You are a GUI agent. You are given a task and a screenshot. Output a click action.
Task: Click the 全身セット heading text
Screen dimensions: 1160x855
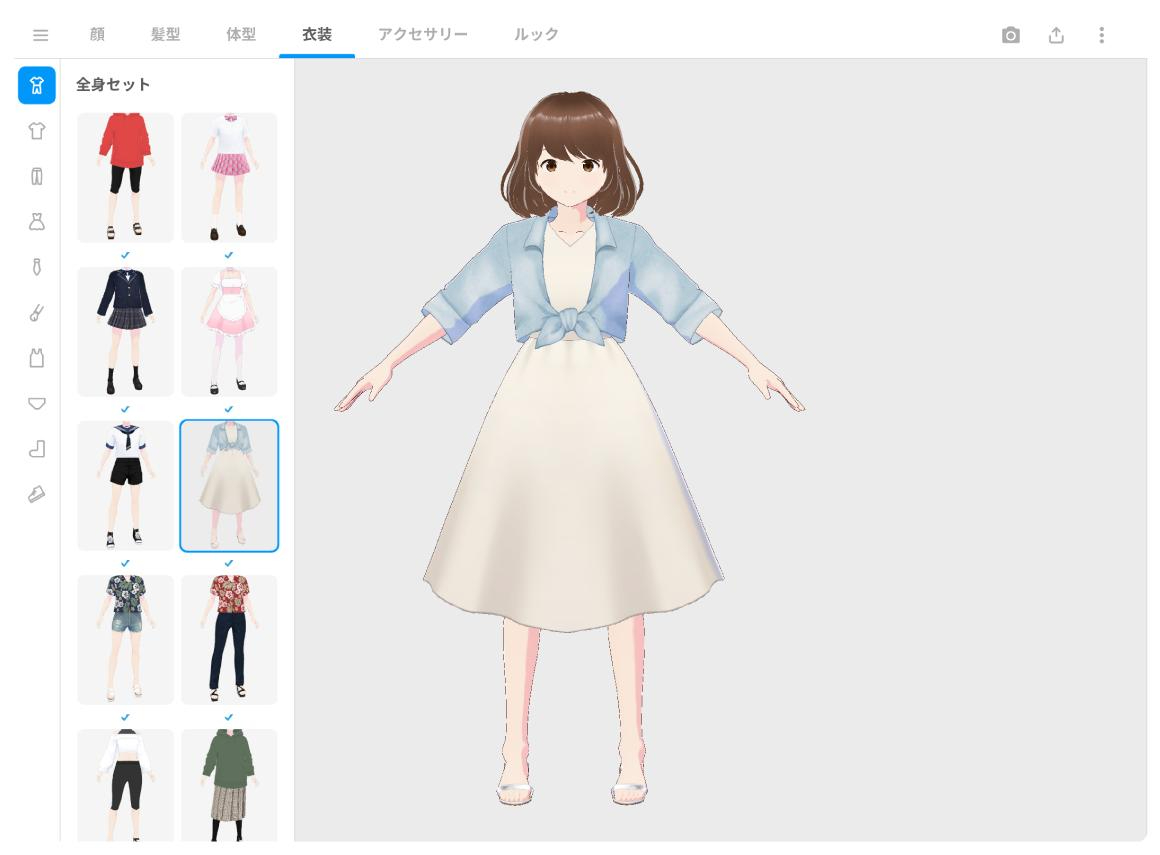point(113,84)
